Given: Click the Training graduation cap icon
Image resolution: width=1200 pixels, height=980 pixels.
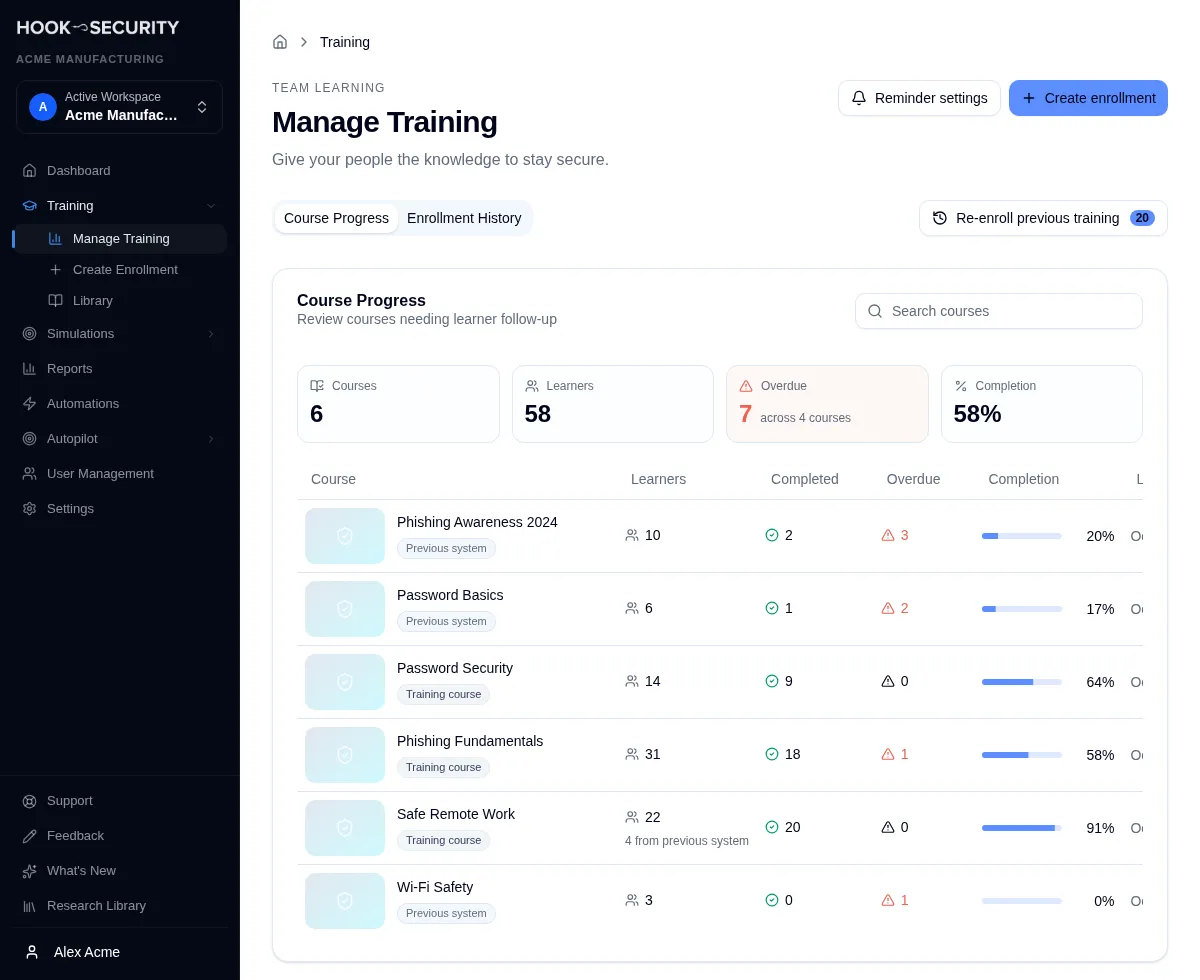Looking at the screenshot, I should (30, 206).
